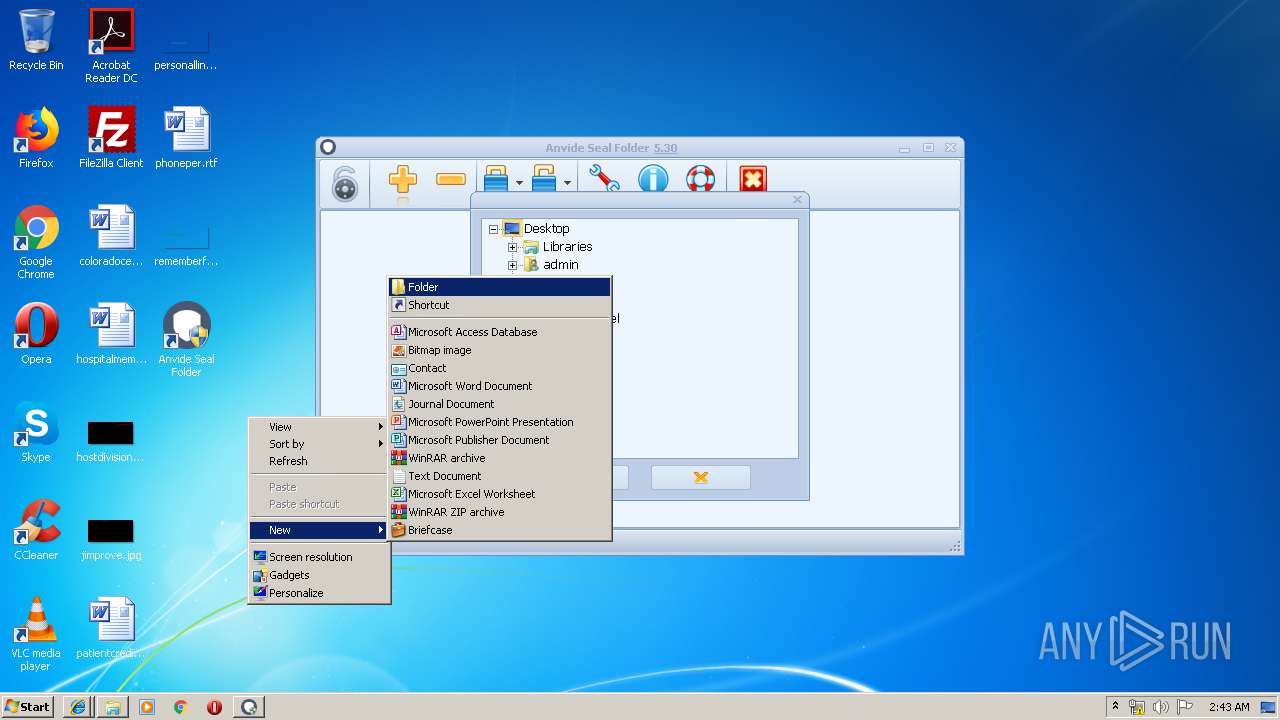The width and height of the screenshot is (1280, 720).
Task: Open the blue Info icon
Action: (x=653, y=180)
